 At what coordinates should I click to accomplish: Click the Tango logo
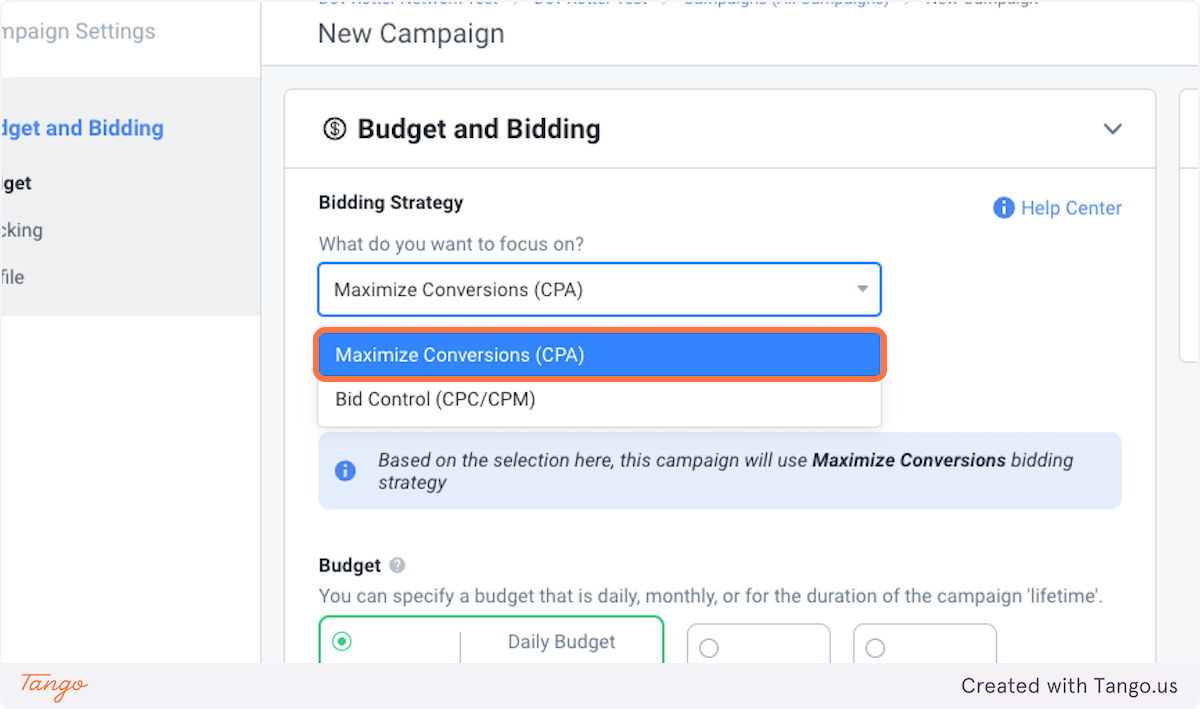click(54, 686)
